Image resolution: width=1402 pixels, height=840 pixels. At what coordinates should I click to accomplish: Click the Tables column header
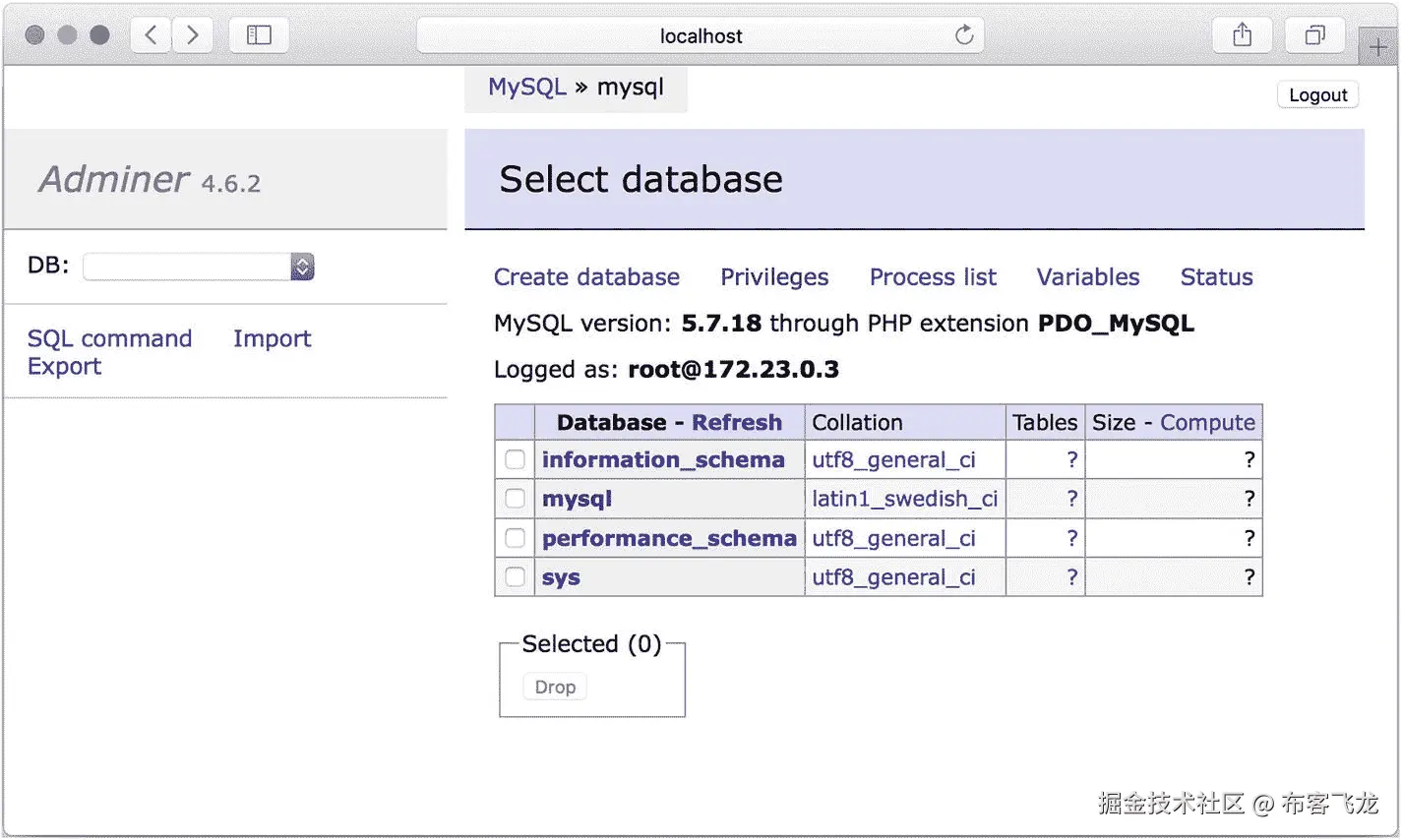pos(1045,422)
